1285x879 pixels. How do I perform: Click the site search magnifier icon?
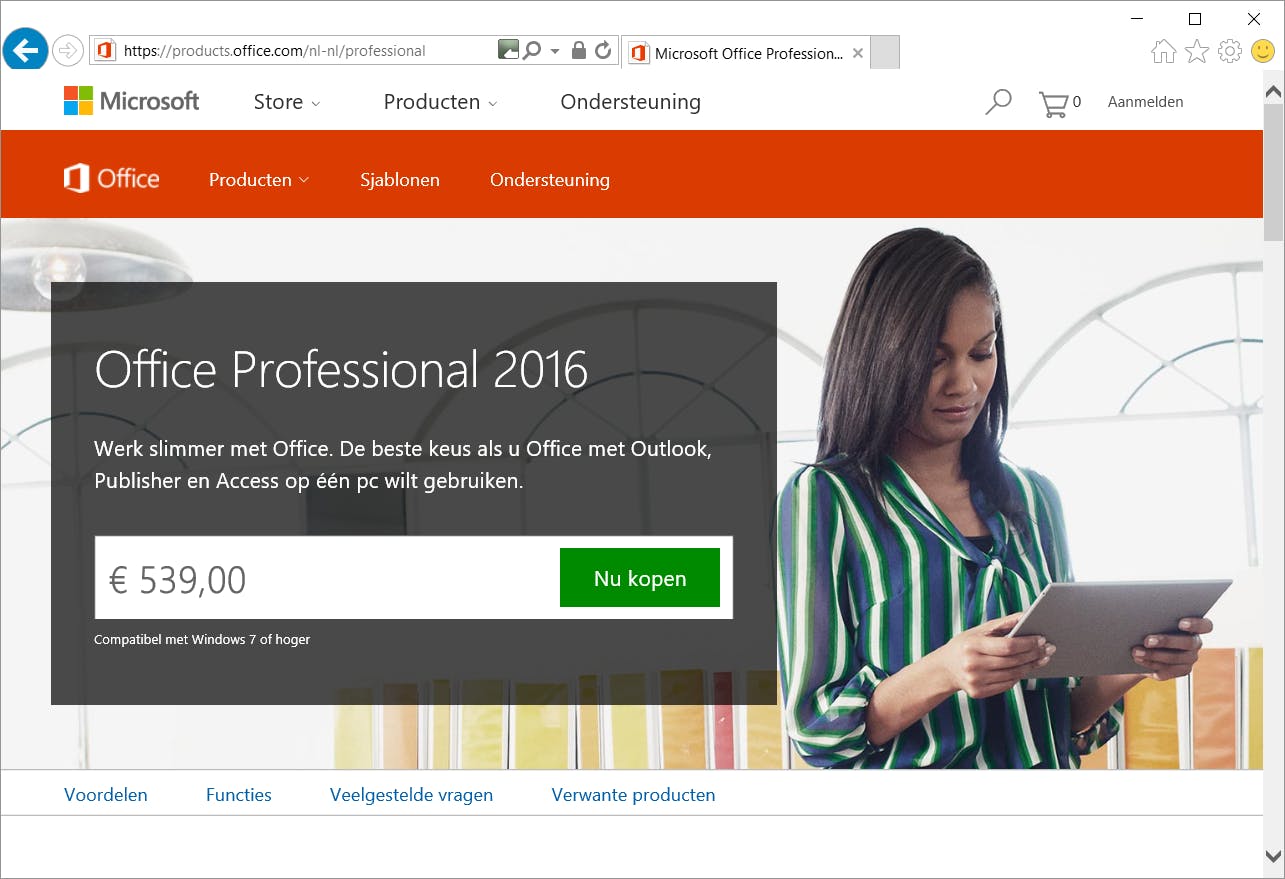[998, 102]
